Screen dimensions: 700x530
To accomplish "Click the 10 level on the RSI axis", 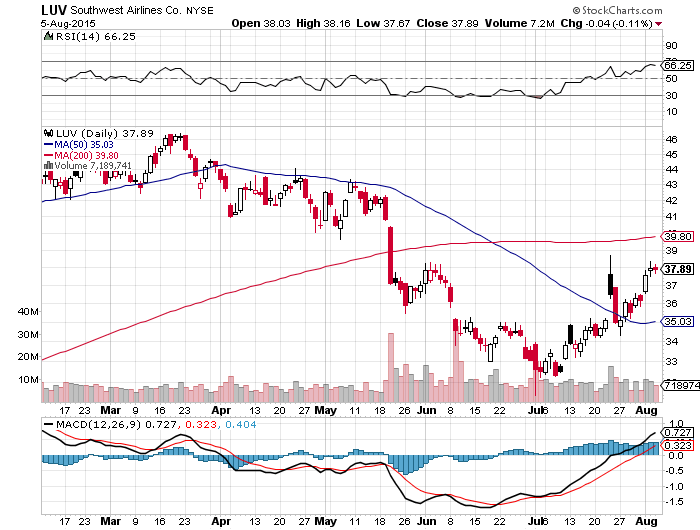I will 671,112.
